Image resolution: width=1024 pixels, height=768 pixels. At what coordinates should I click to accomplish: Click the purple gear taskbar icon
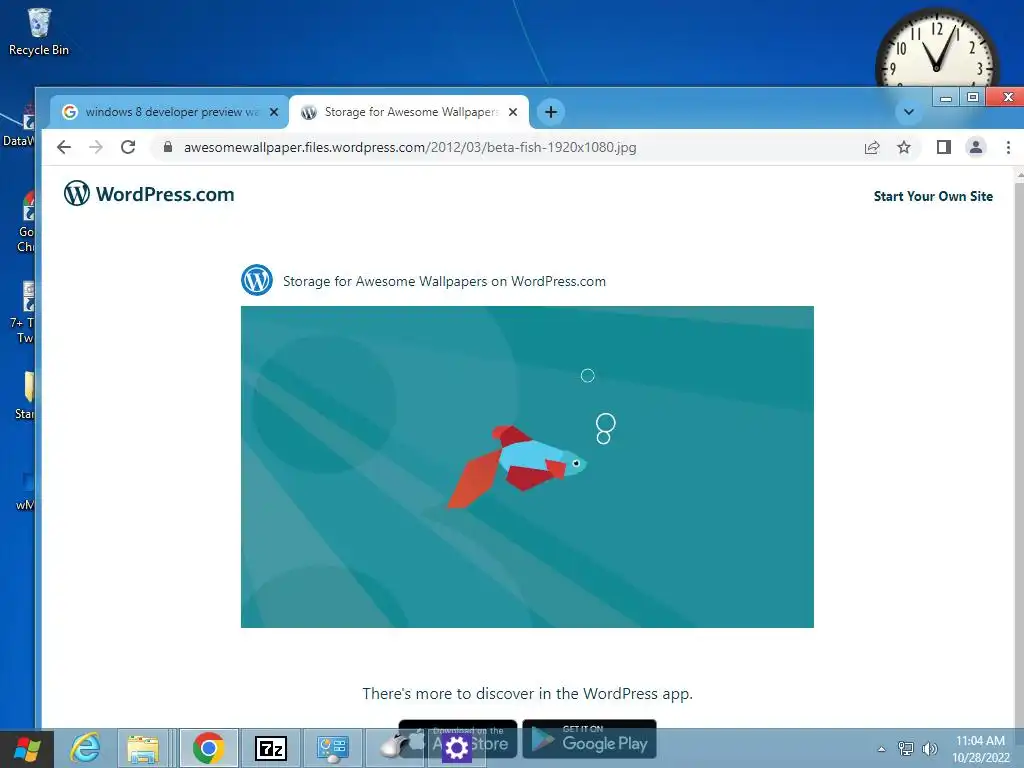(x=456, y=748)
